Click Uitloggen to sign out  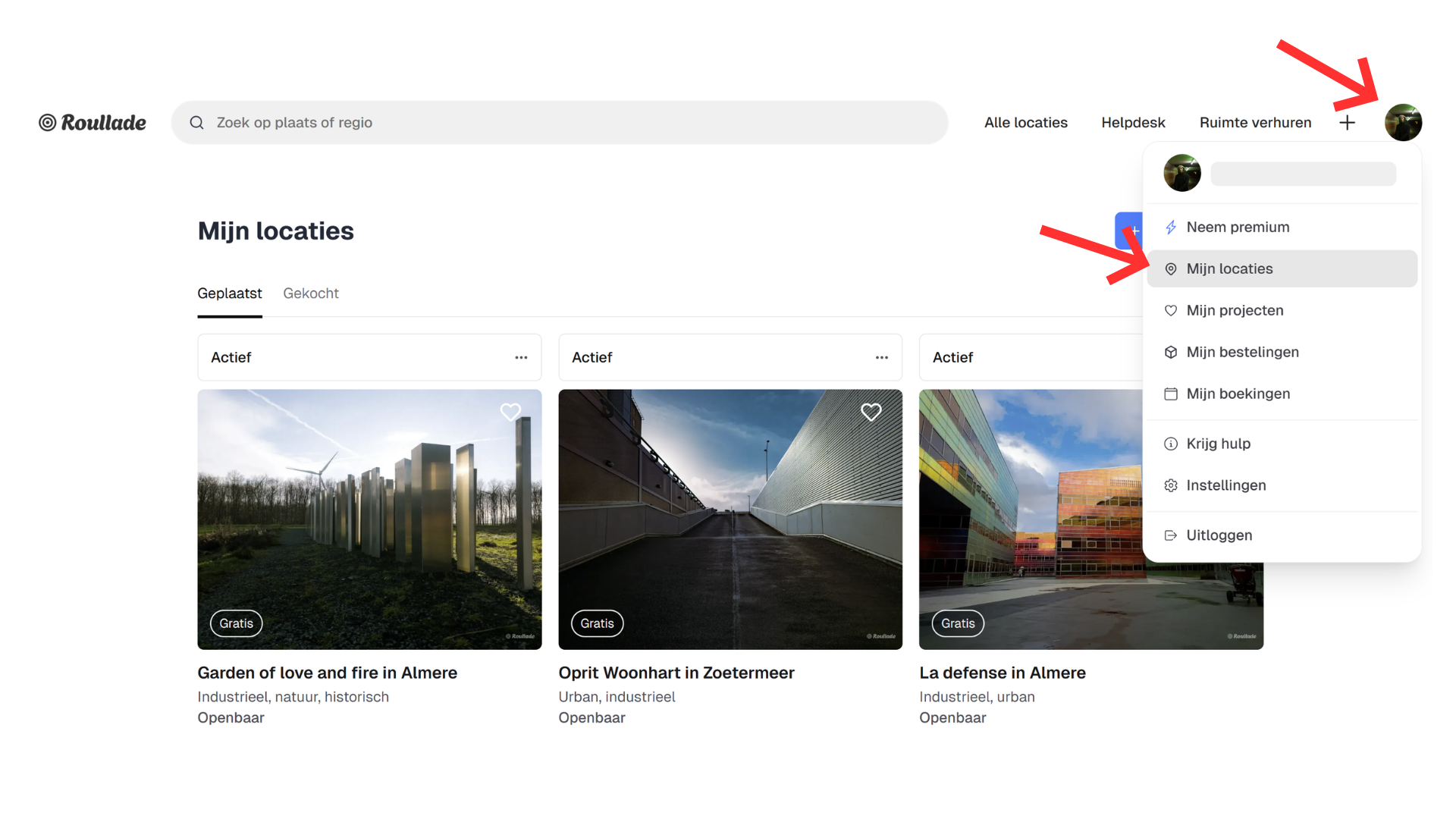[x=1218, y=535]
